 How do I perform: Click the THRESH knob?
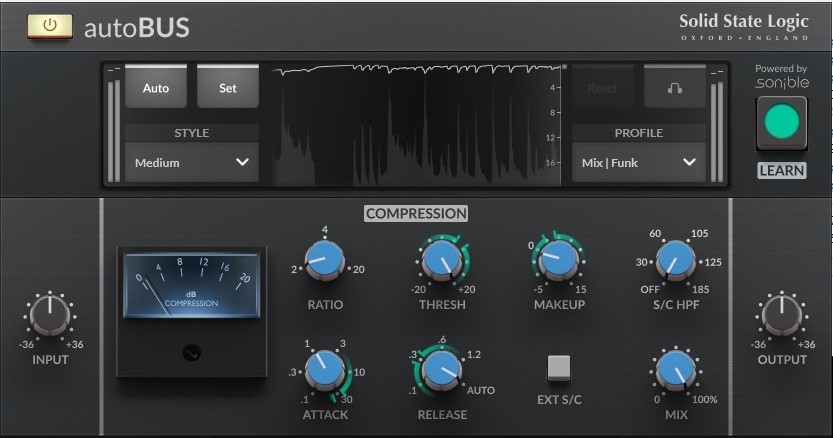[x=441, y=261]
